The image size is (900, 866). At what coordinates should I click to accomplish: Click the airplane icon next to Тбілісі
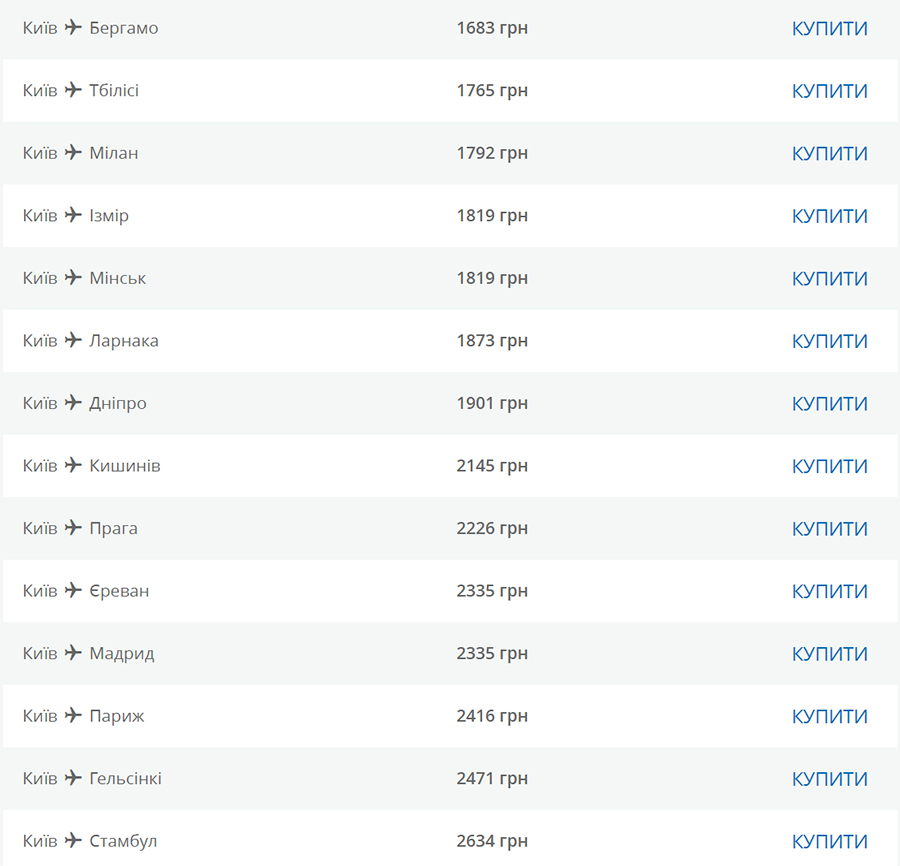click(x=73, y=90)
